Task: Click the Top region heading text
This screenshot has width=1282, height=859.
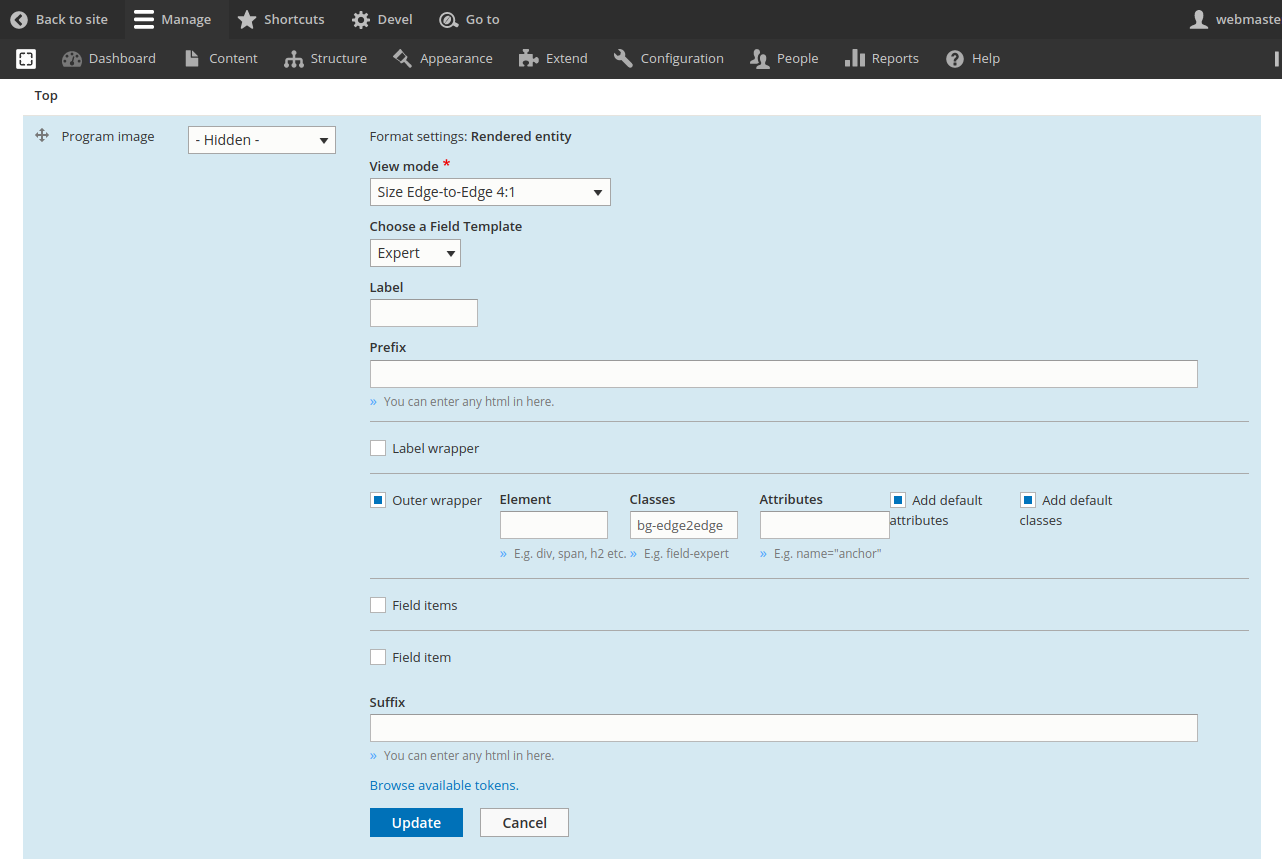Action: click(46, 96)
